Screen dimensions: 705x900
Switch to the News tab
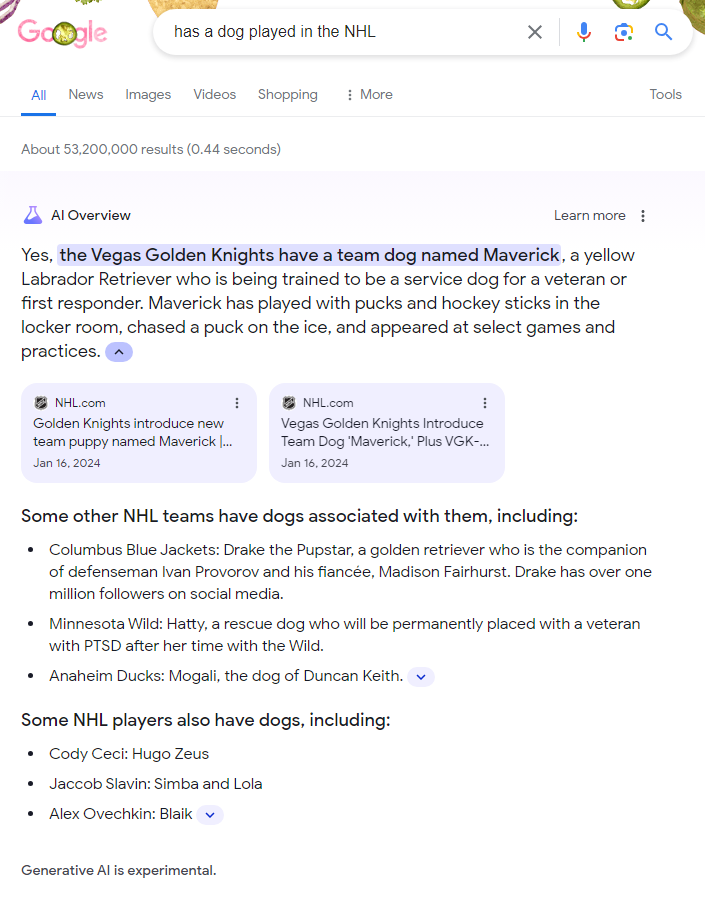tap(85, 94)
